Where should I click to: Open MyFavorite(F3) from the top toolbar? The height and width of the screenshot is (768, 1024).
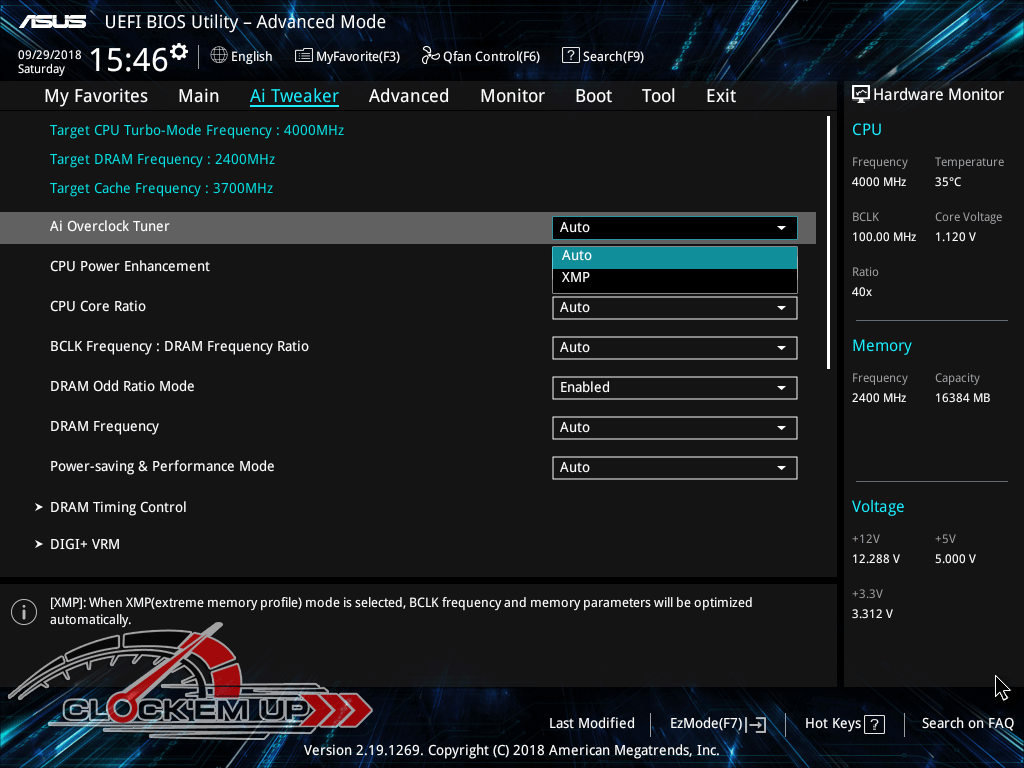click(x=304, y=56)
